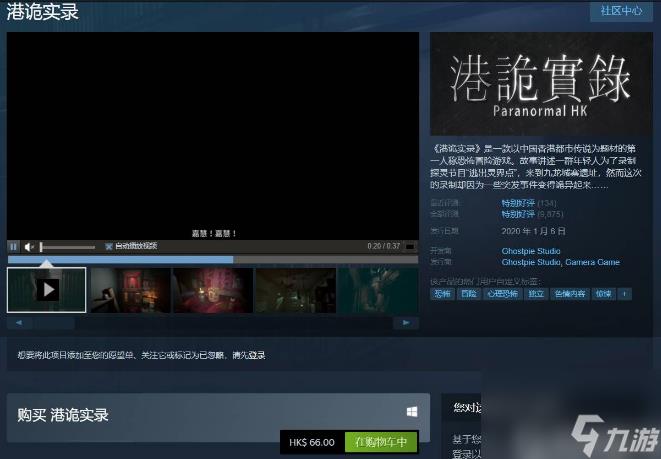This screenshot has width=661, height=459.
Task: Open publisher link Gamera Game
Action: click(592, 262)
